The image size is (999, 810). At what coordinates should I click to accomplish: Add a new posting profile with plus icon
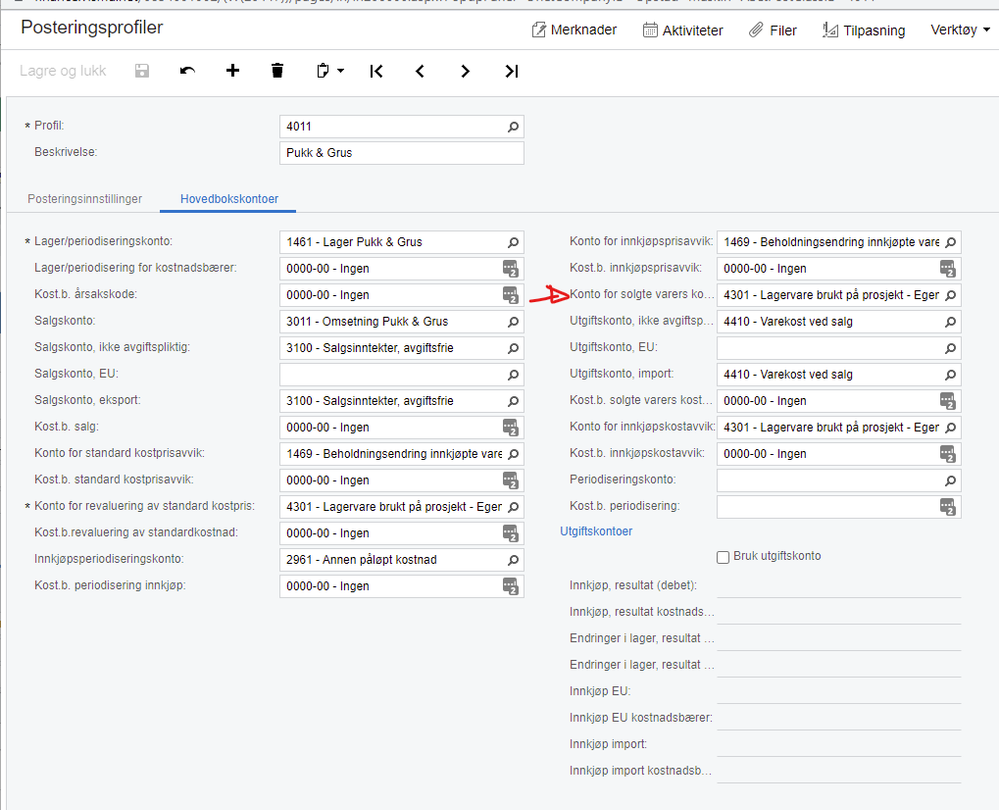coord(233,71)
